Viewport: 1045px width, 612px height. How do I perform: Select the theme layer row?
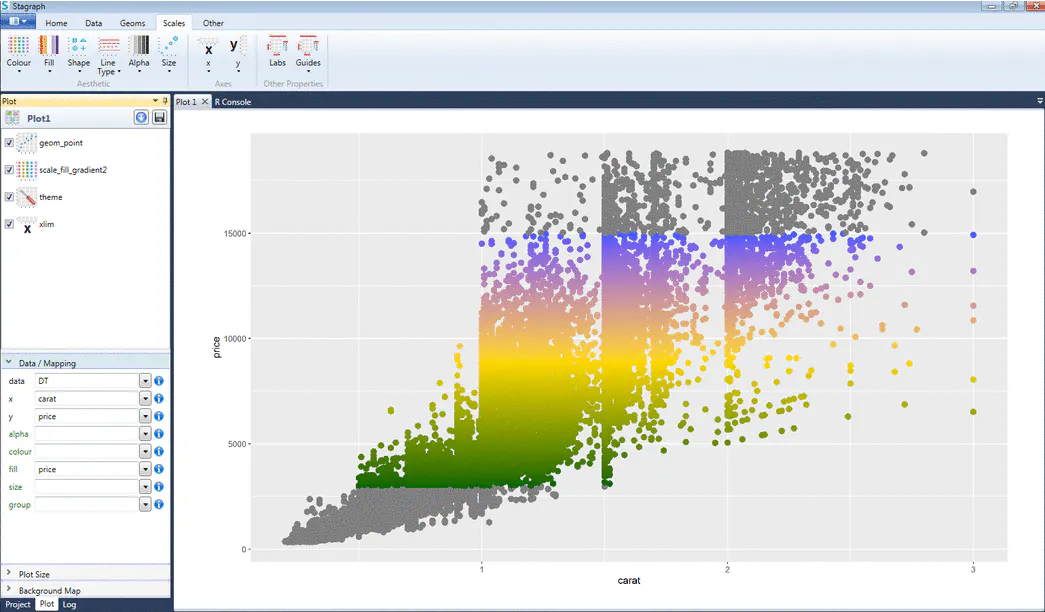pos(85,197)
